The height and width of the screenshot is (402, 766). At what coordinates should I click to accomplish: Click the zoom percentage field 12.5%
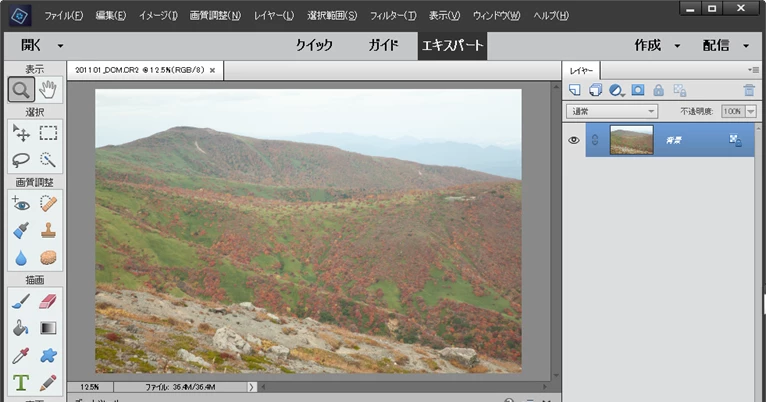(90, 387)
